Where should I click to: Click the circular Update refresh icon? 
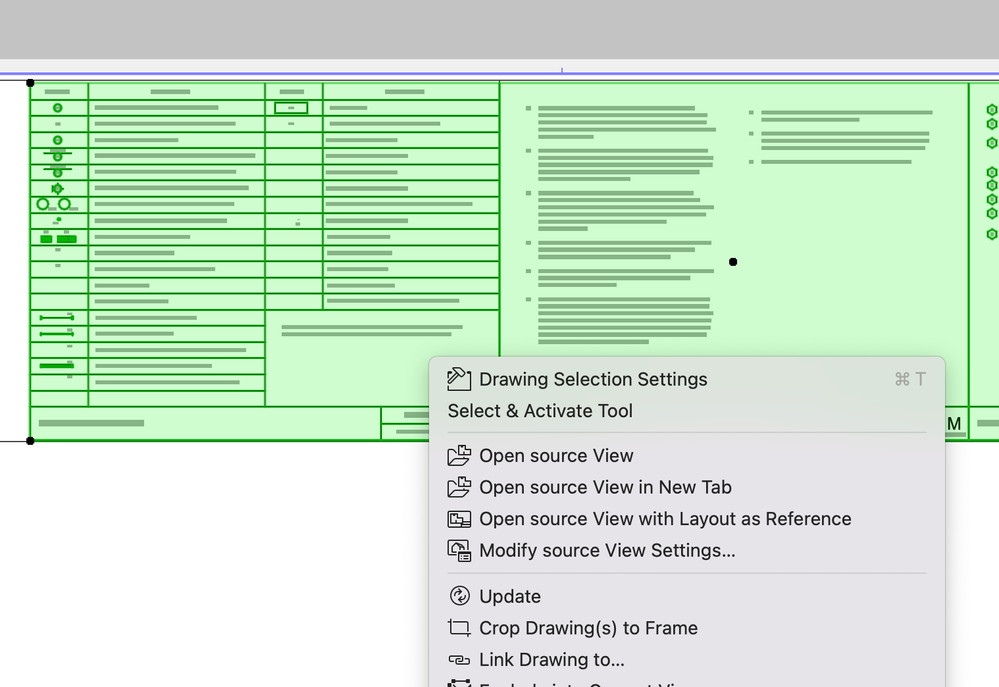[x=459, y=596]
